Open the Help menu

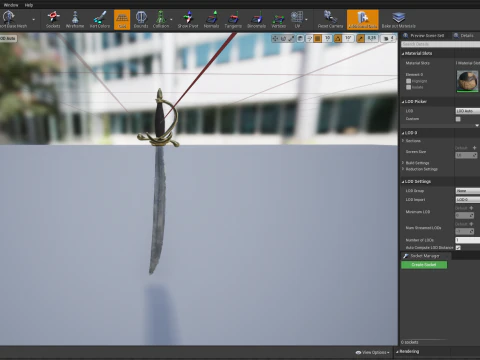[29, 5]
